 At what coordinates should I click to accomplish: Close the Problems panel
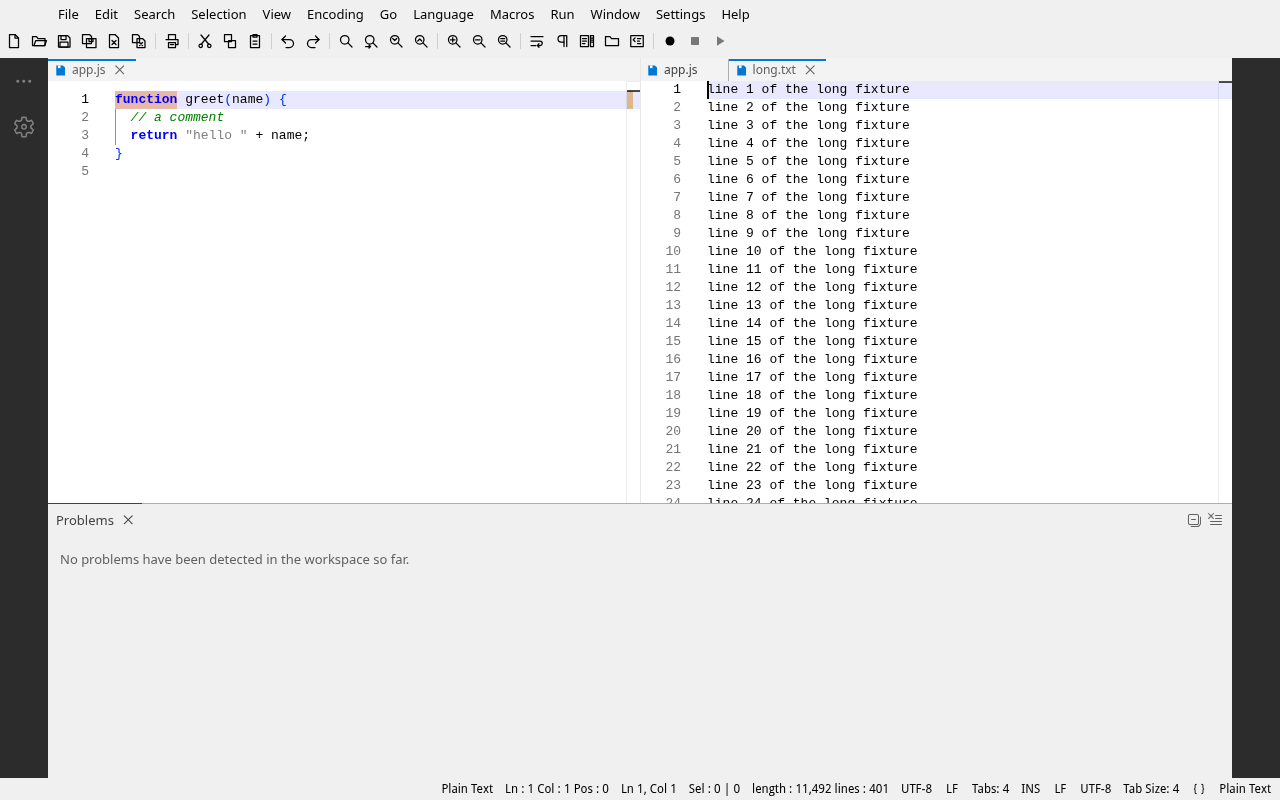coord(128,520)
